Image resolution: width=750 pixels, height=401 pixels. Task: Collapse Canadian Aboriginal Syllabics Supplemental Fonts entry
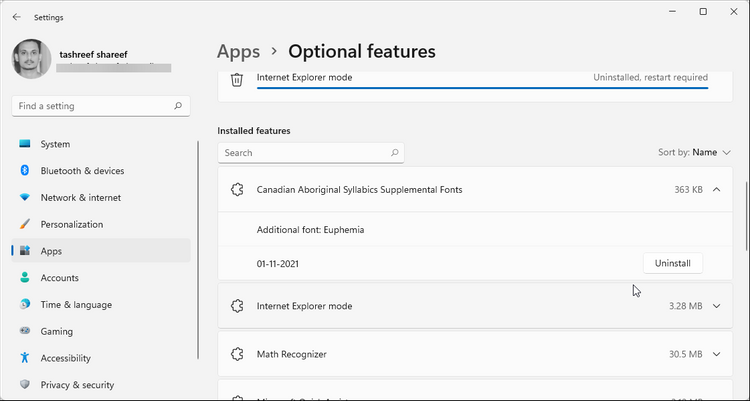pyautogui.click(x=716, y=189)
